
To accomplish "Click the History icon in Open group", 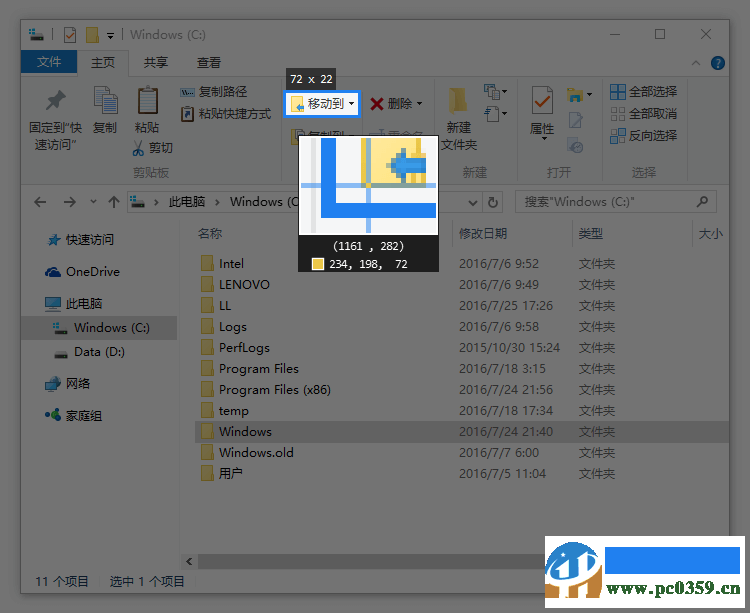I will (x=574, y=145).
